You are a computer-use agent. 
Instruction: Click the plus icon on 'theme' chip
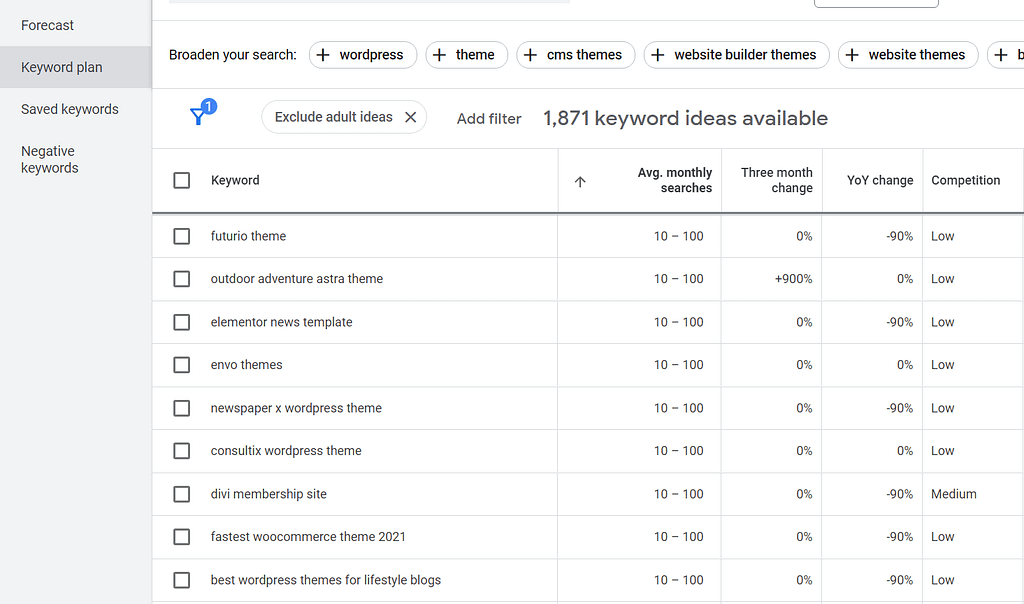click(x=440, y=55)
